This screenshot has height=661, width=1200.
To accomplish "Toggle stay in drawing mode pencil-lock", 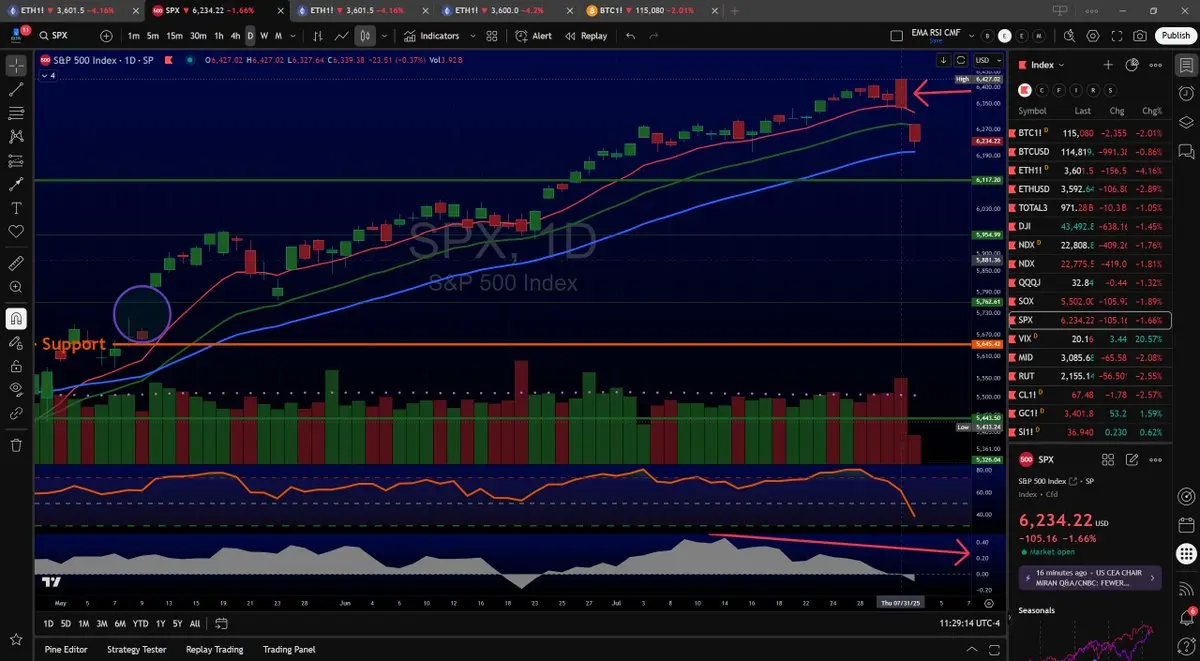I will [16, 342].
